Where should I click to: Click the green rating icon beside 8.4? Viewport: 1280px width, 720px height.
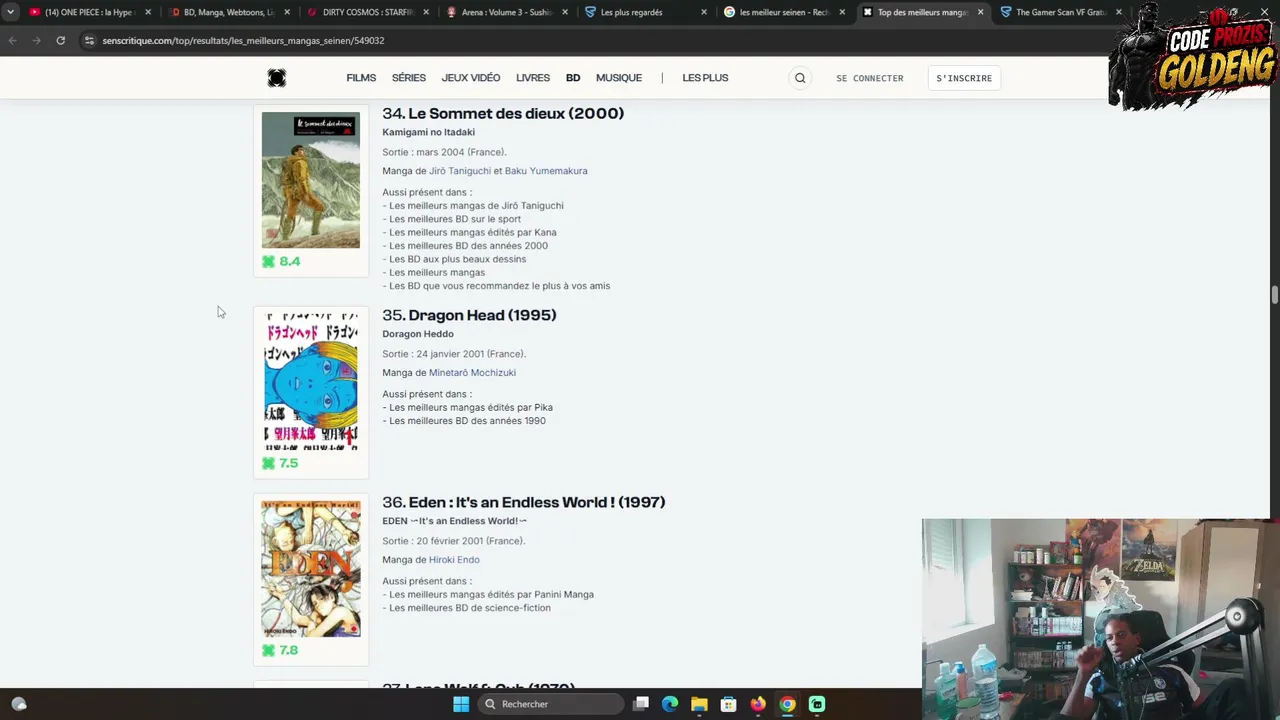click(x=268, y=261)
